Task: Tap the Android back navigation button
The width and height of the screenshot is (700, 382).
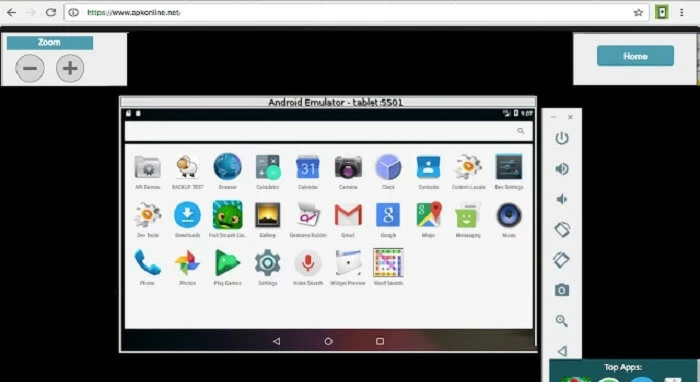Action: [x=276, y=341]
